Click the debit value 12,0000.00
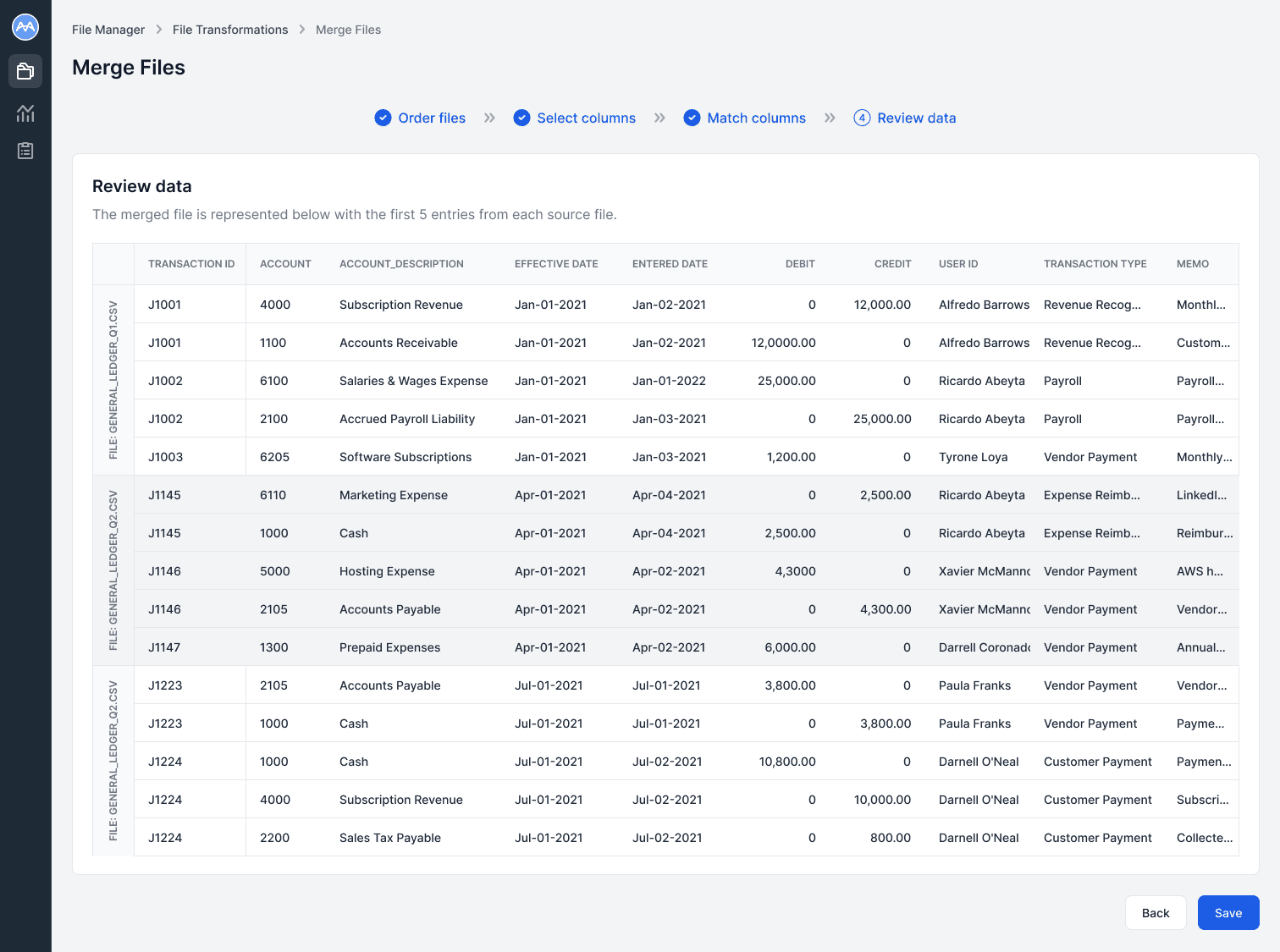The height and width of the screenshot is (952, 1280). tap(783, 343)
